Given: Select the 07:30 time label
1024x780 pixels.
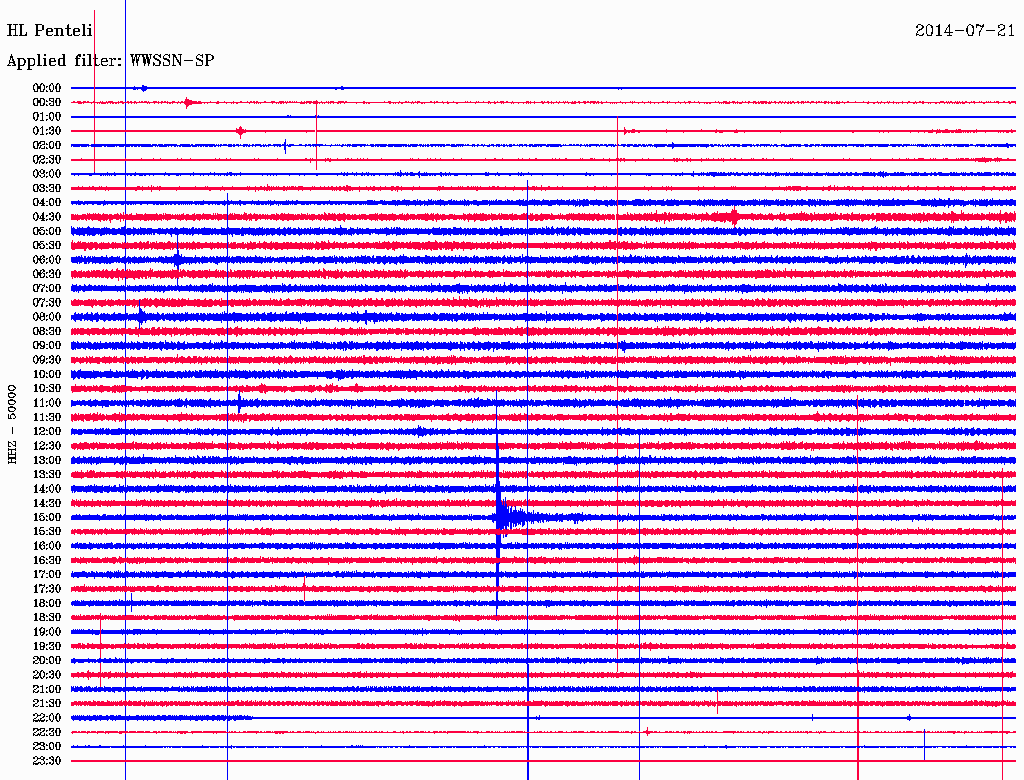Looking at the screenshot, I should 46,302.
